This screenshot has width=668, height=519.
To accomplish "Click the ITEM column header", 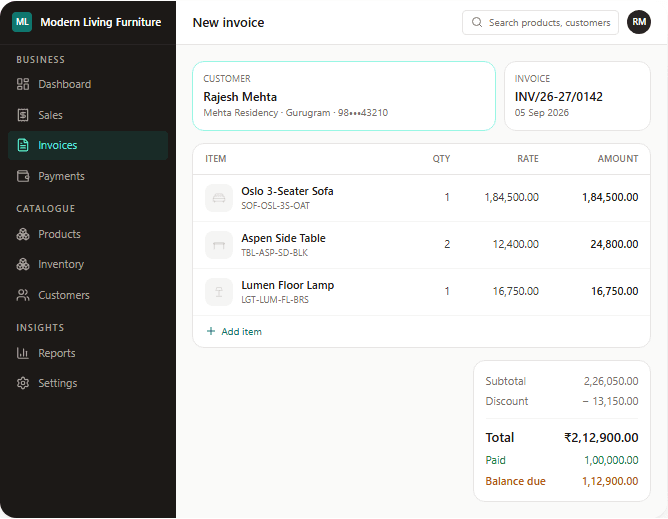I will pos(216,159).
